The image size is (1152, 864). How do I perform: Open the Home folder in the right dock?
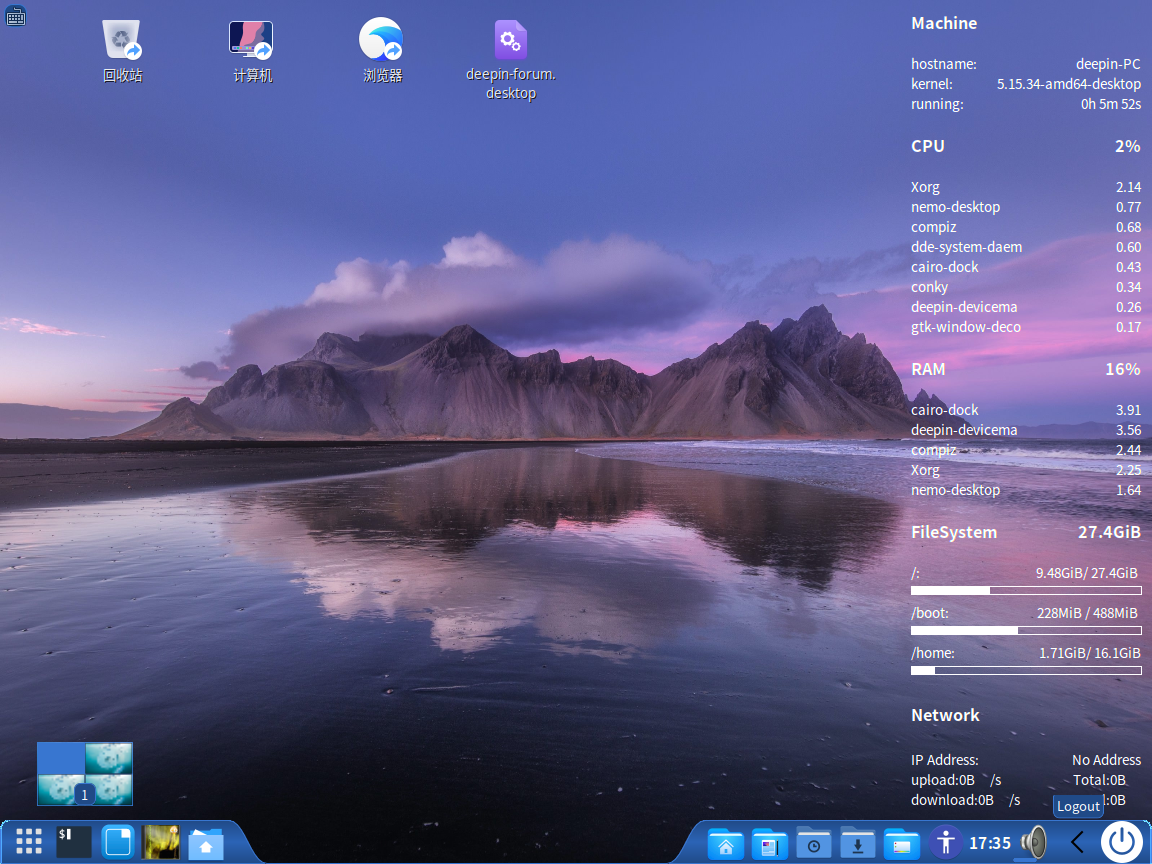(725, 843)
